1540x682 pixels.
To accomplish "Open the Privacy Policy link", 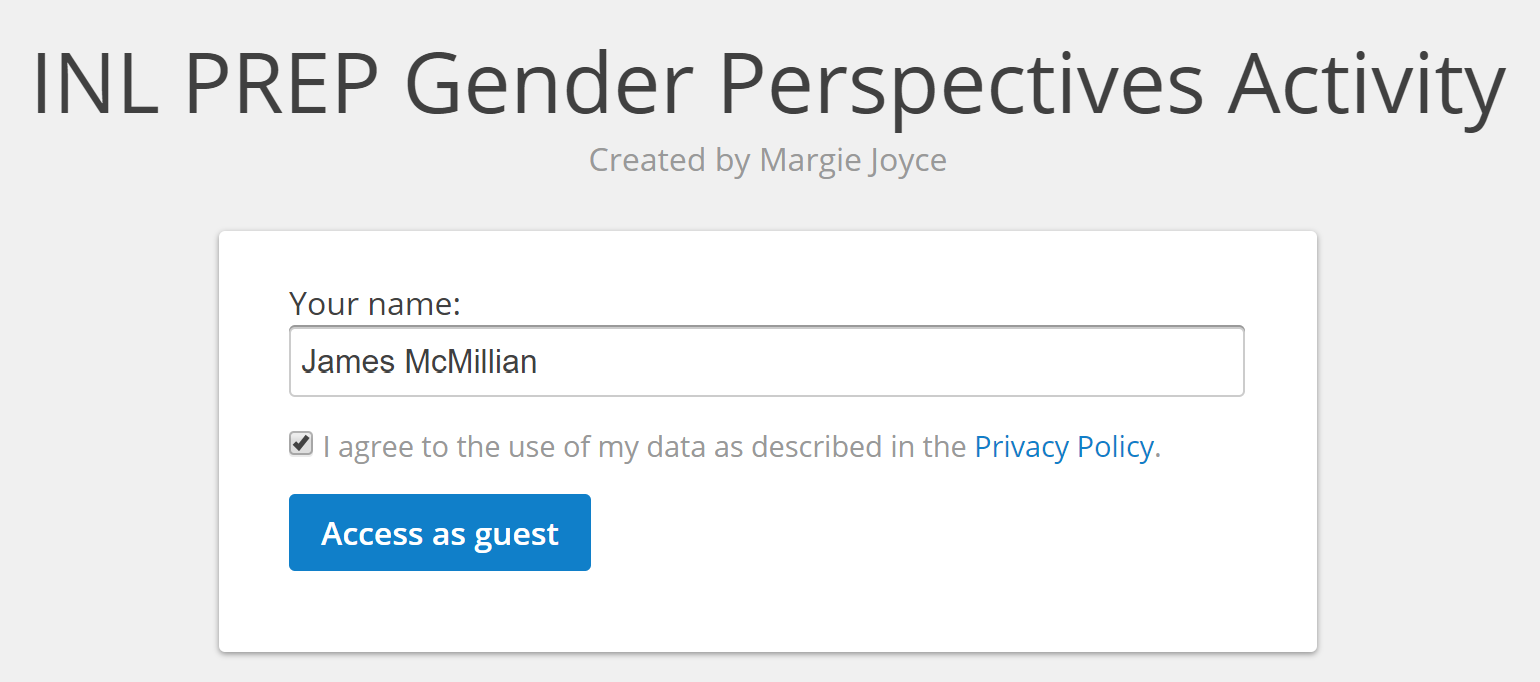I will (1064, 446).
